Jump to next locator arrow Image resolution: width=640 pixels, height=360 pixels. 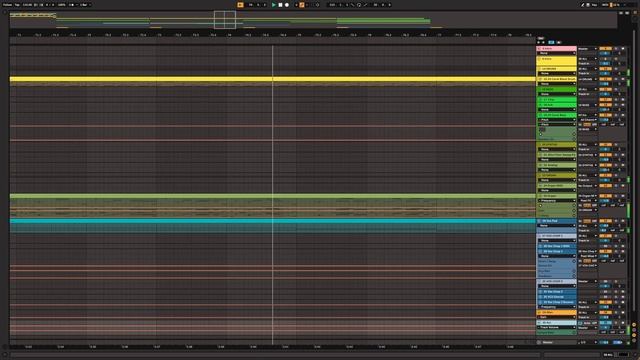543,42
